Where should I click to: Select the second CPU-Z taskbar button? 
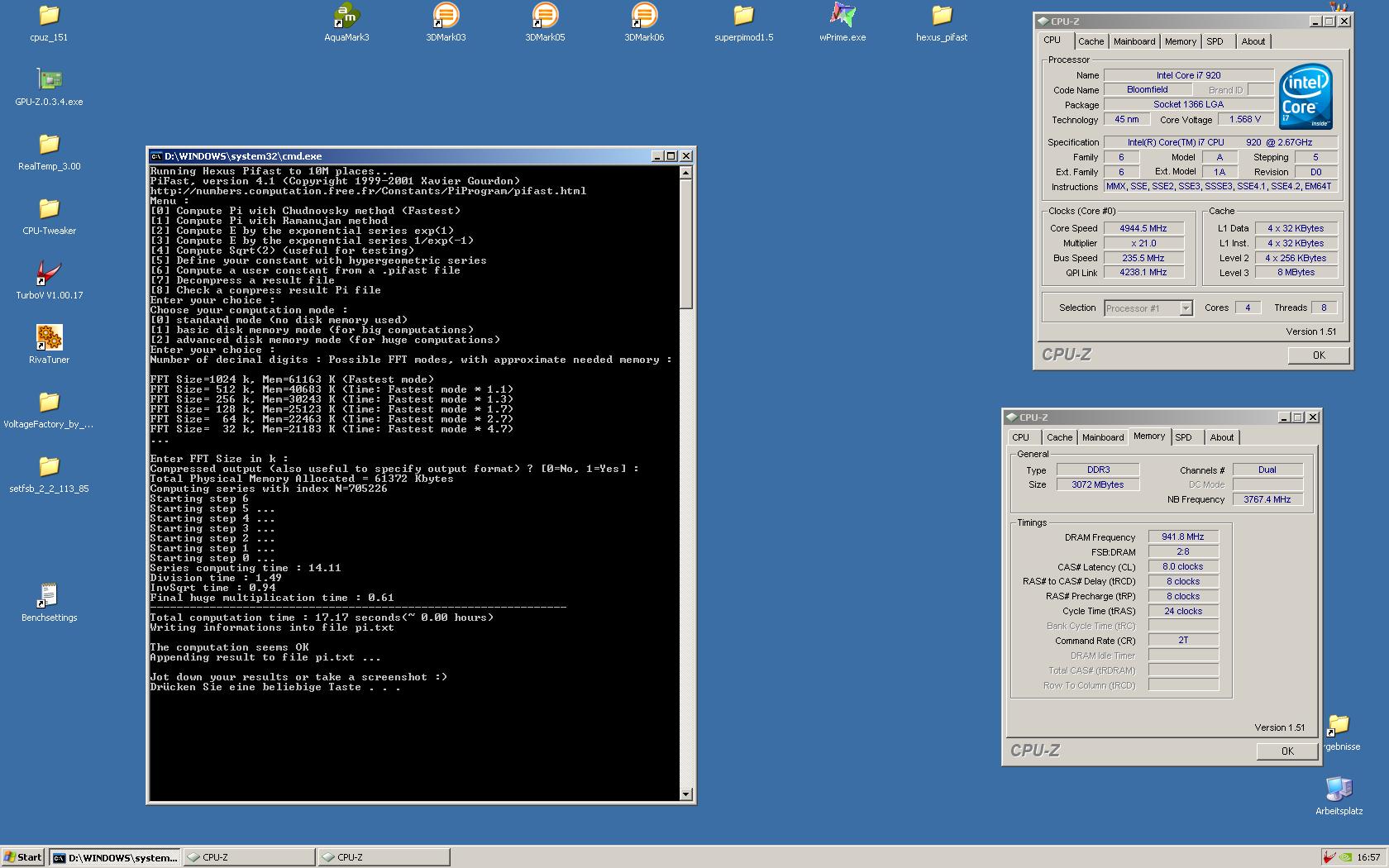[384, 857]
